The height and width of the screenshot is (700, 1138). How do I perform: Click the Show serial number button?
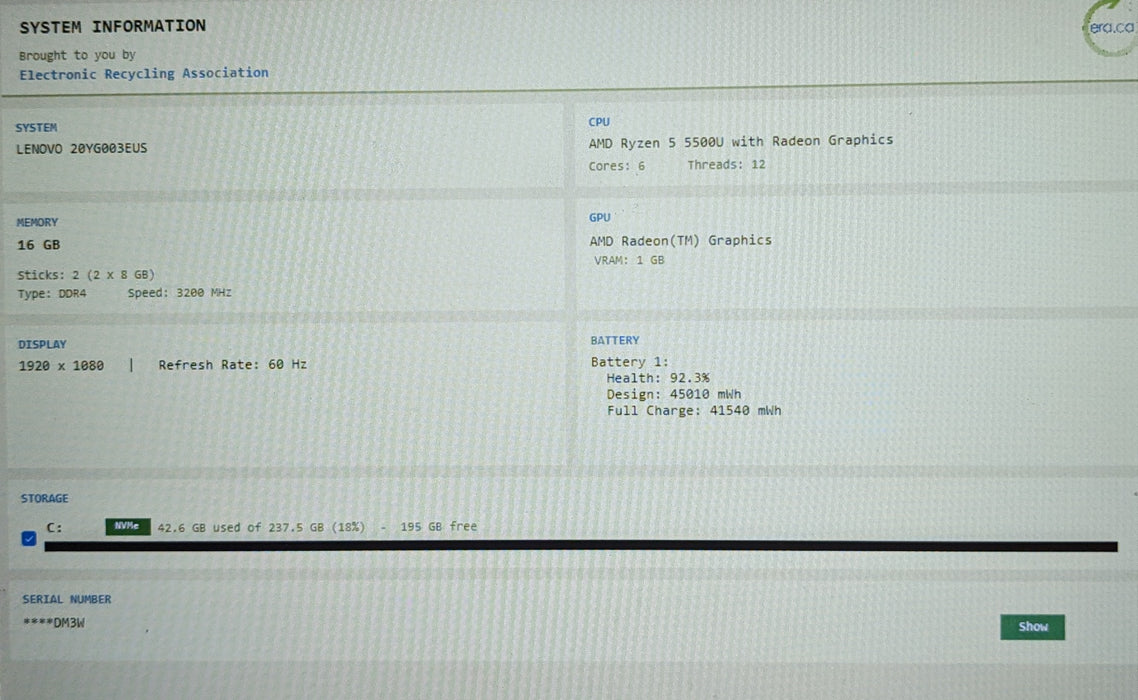(1032, 627)
